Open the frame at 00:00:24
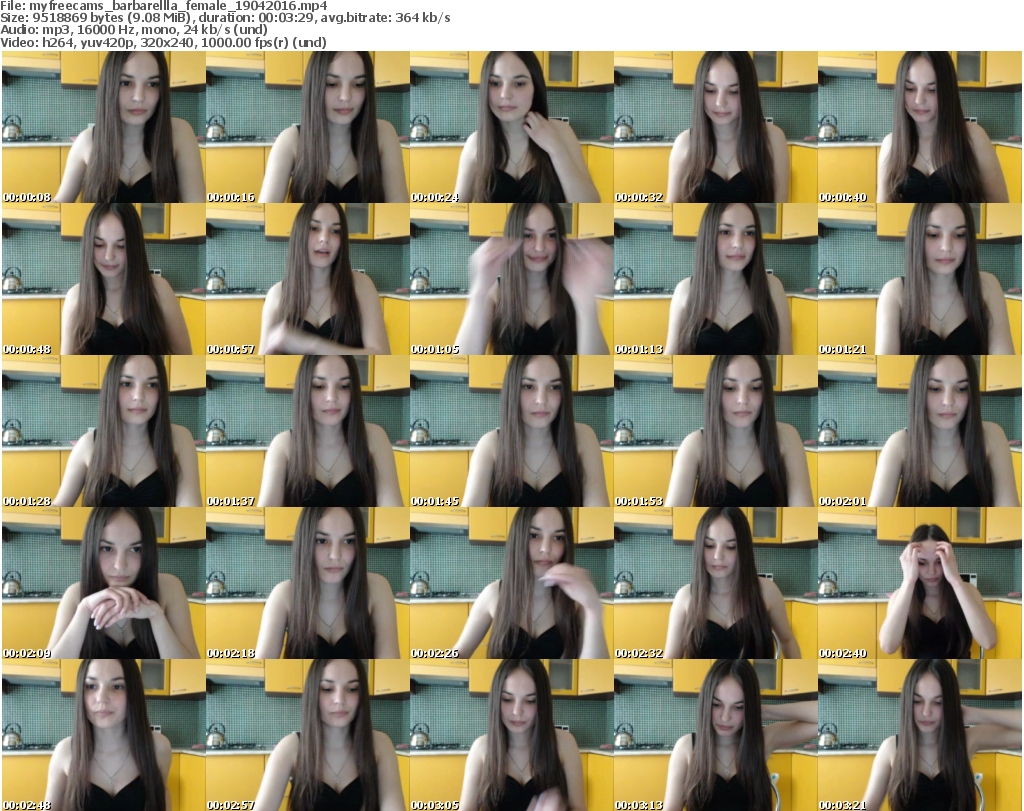Viewport: 1024px width, 811px height. (x=512, y=127)
